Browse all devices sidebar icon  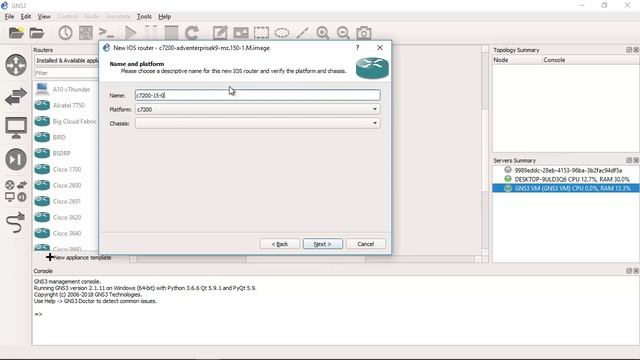16,191
